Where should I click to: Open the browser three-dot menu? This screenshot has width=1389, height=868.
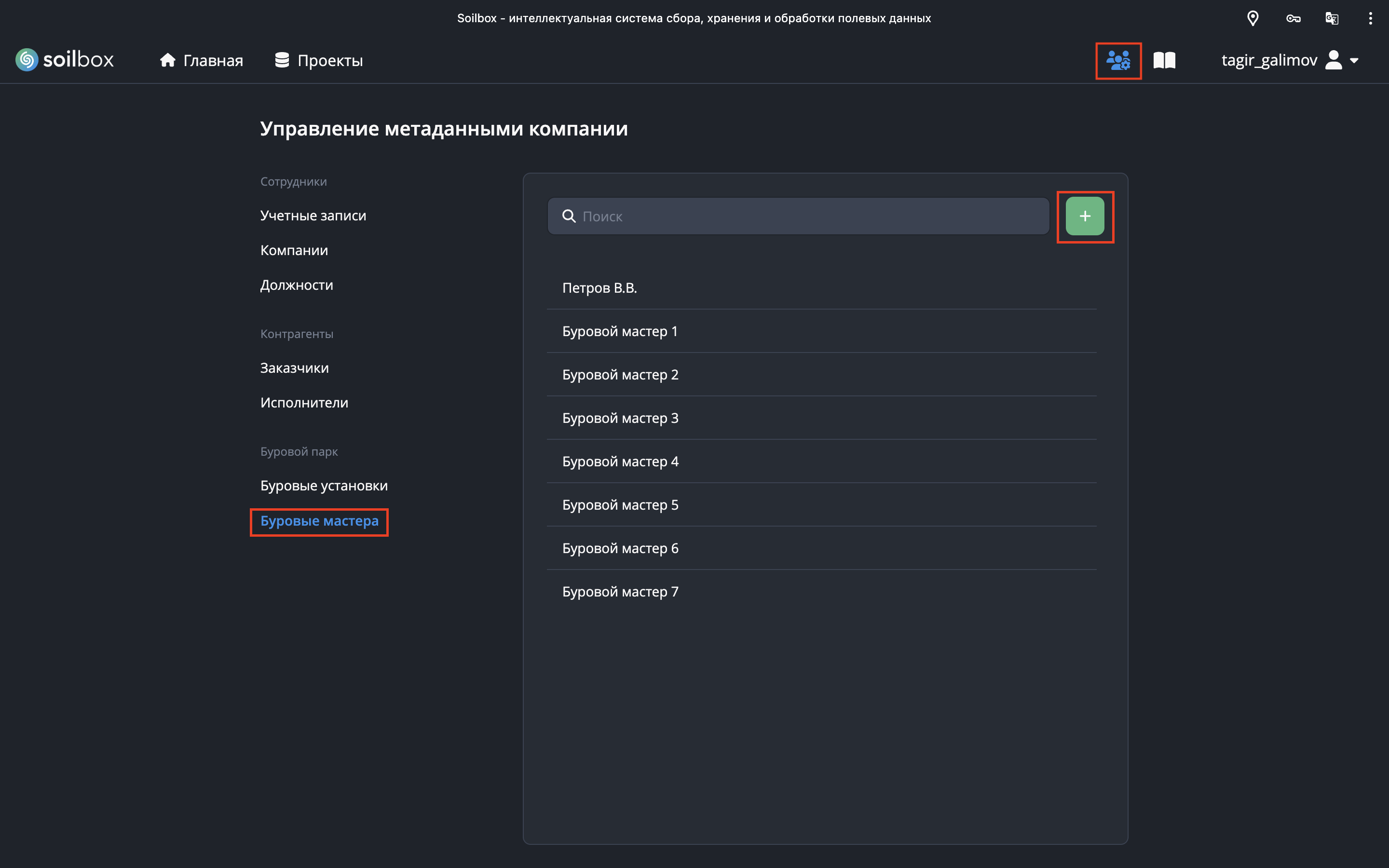(x=1370, y=18)
